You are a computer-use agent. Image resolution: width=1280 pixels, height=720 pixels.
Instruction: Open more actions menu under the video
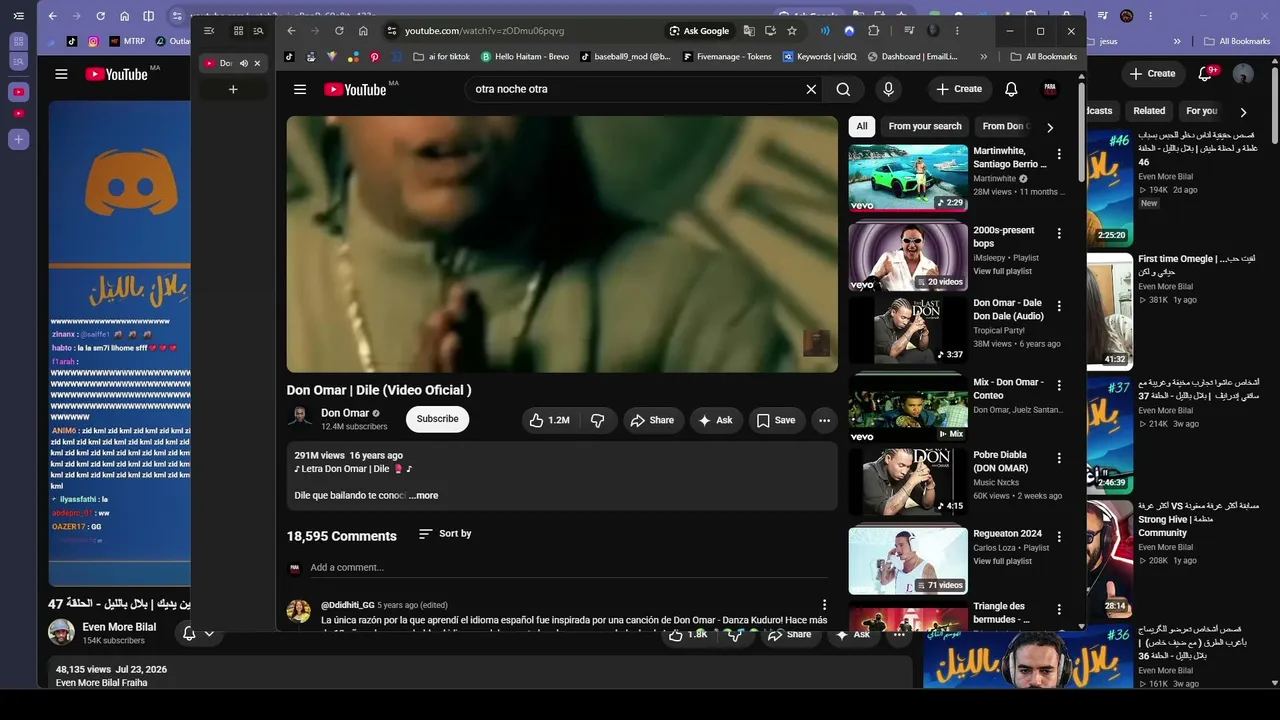824,420
